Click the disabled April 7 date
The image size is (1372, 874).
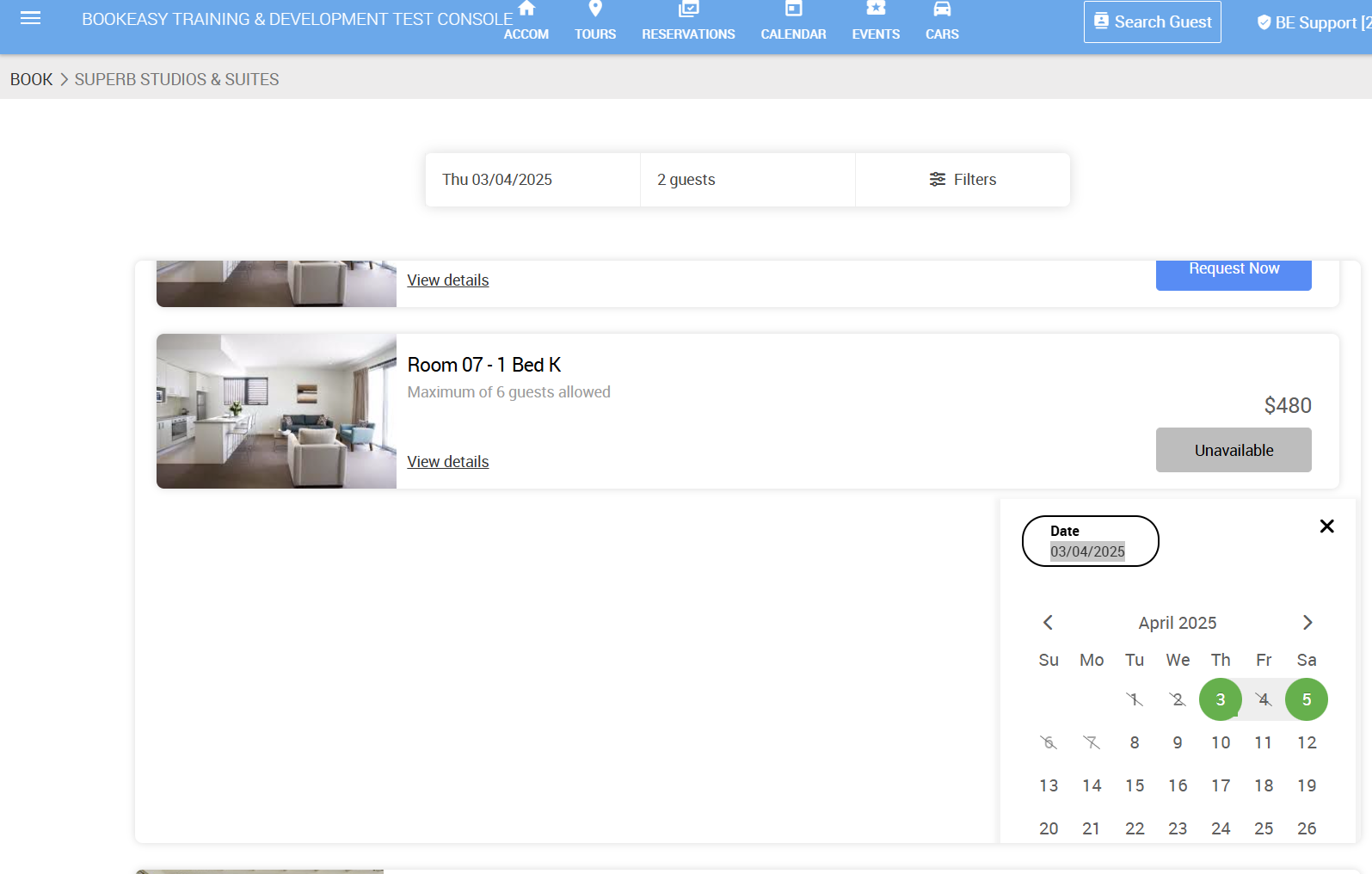coord(1092,742)
